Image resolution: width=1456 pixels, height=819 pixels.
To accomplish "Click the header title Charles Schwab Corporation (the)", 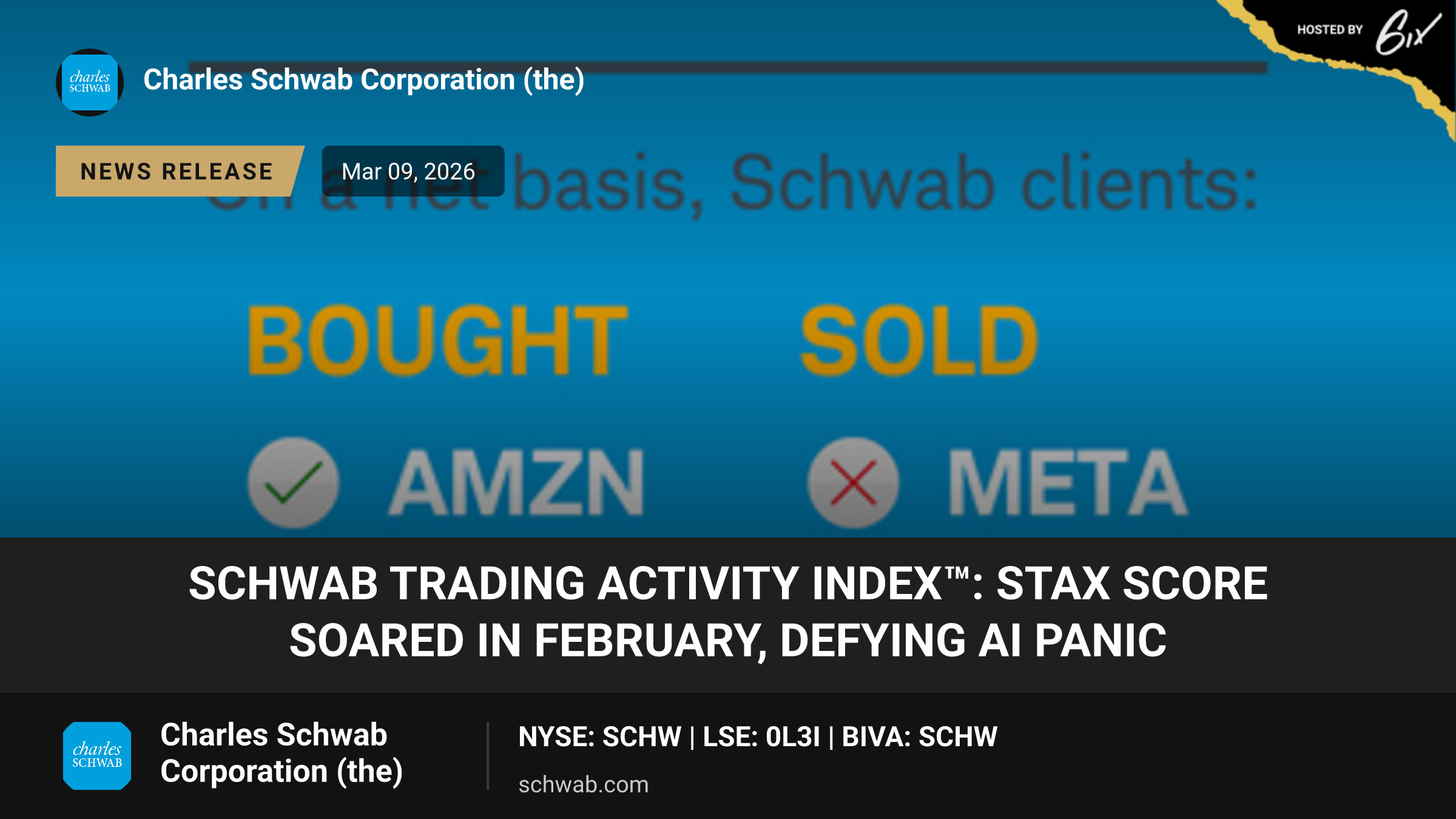I will pyautogui.click(x=364, y=80).
